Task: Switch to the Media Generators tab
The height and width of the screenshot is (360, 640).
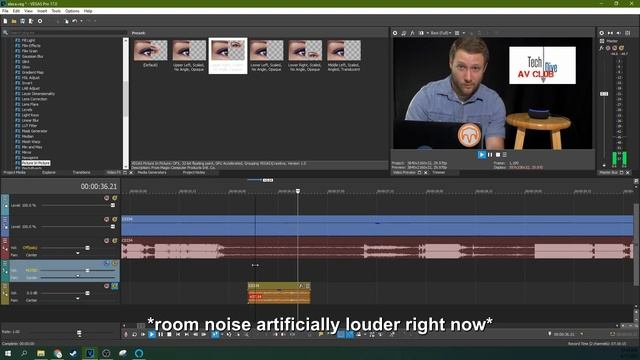Action: click(152, 173)
